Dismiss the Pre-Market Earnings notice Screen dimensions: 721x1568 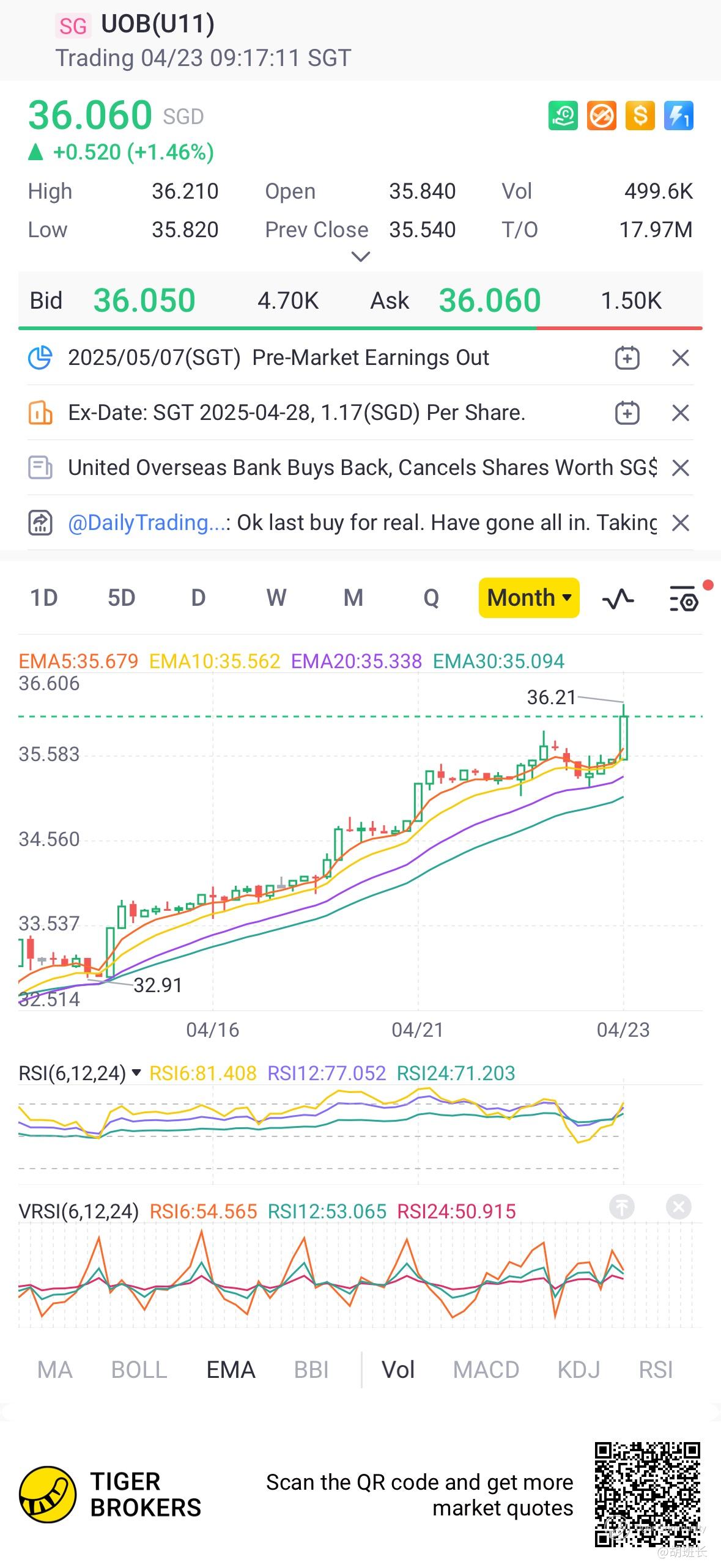(x=681, y=358)
